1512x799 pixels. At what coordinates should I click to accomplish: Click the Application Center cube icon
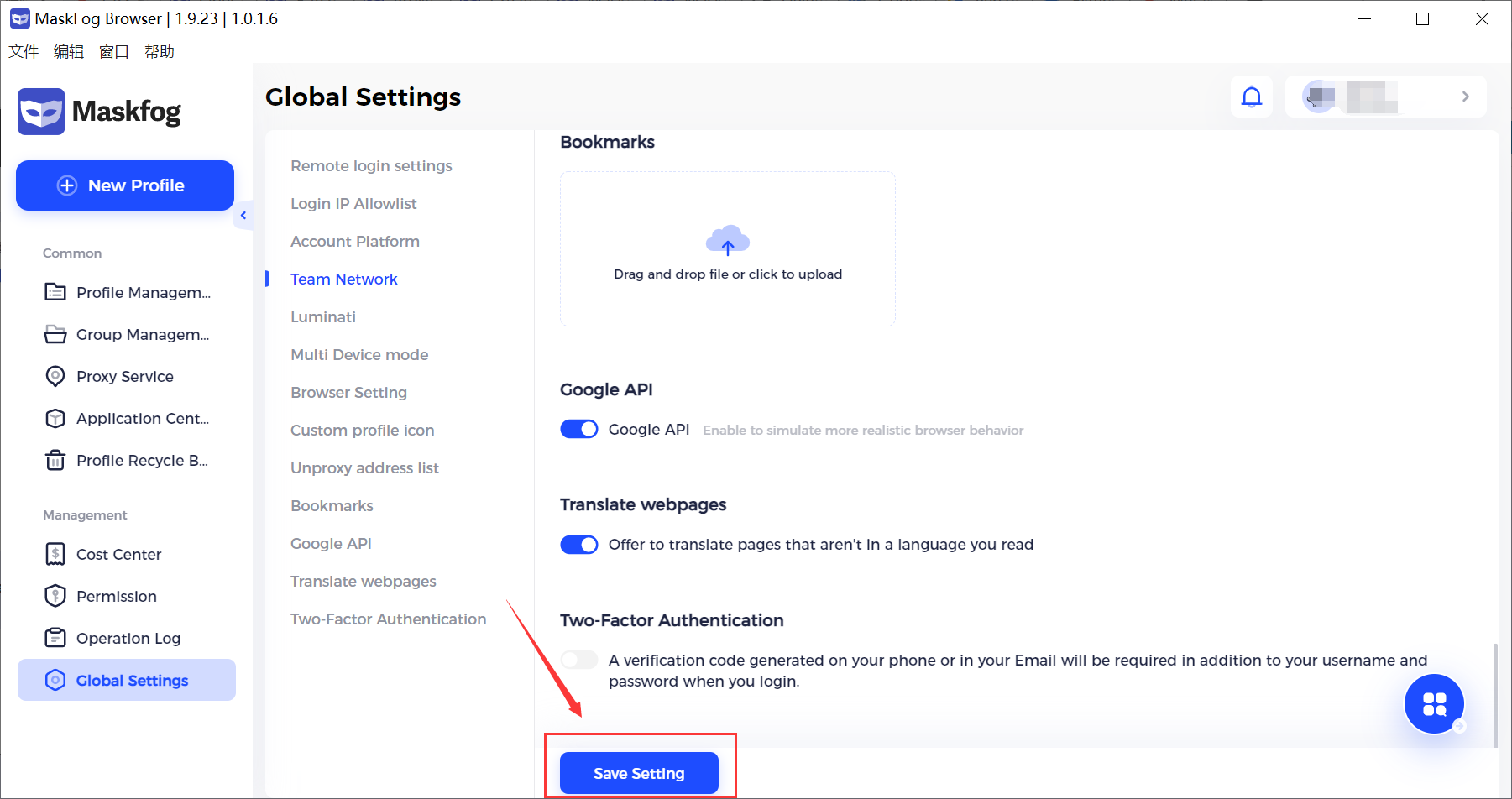pos(55,418)
